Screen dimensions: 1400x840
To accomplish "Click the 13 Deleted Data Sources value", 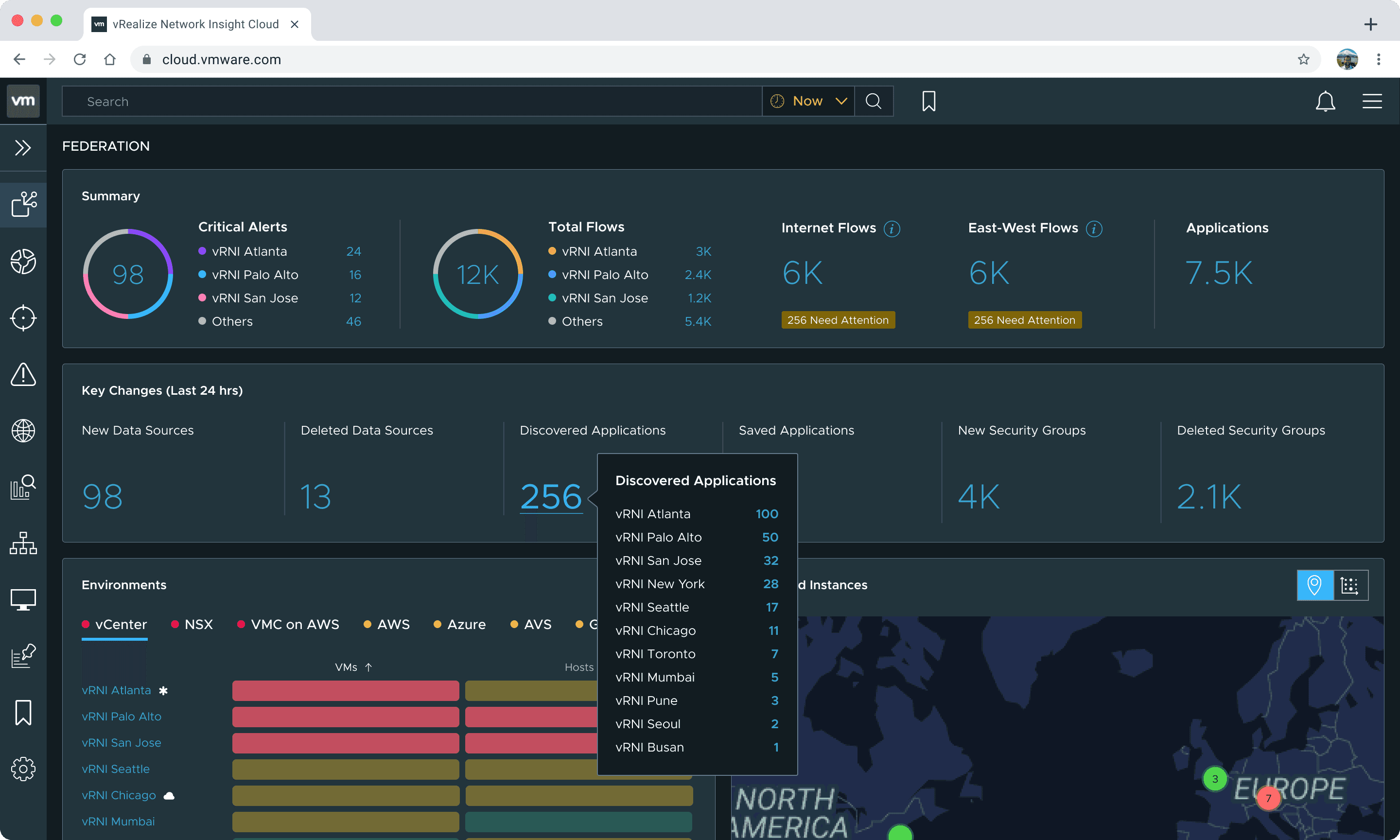I will click(x=315, y=497).
